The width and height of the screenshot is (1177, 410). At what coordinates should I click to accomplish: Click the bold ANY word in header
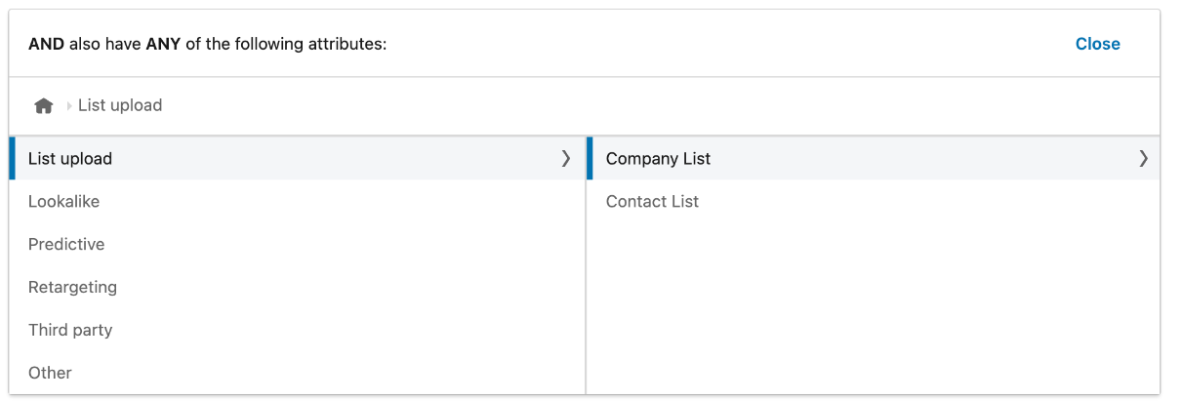[163, 44]
